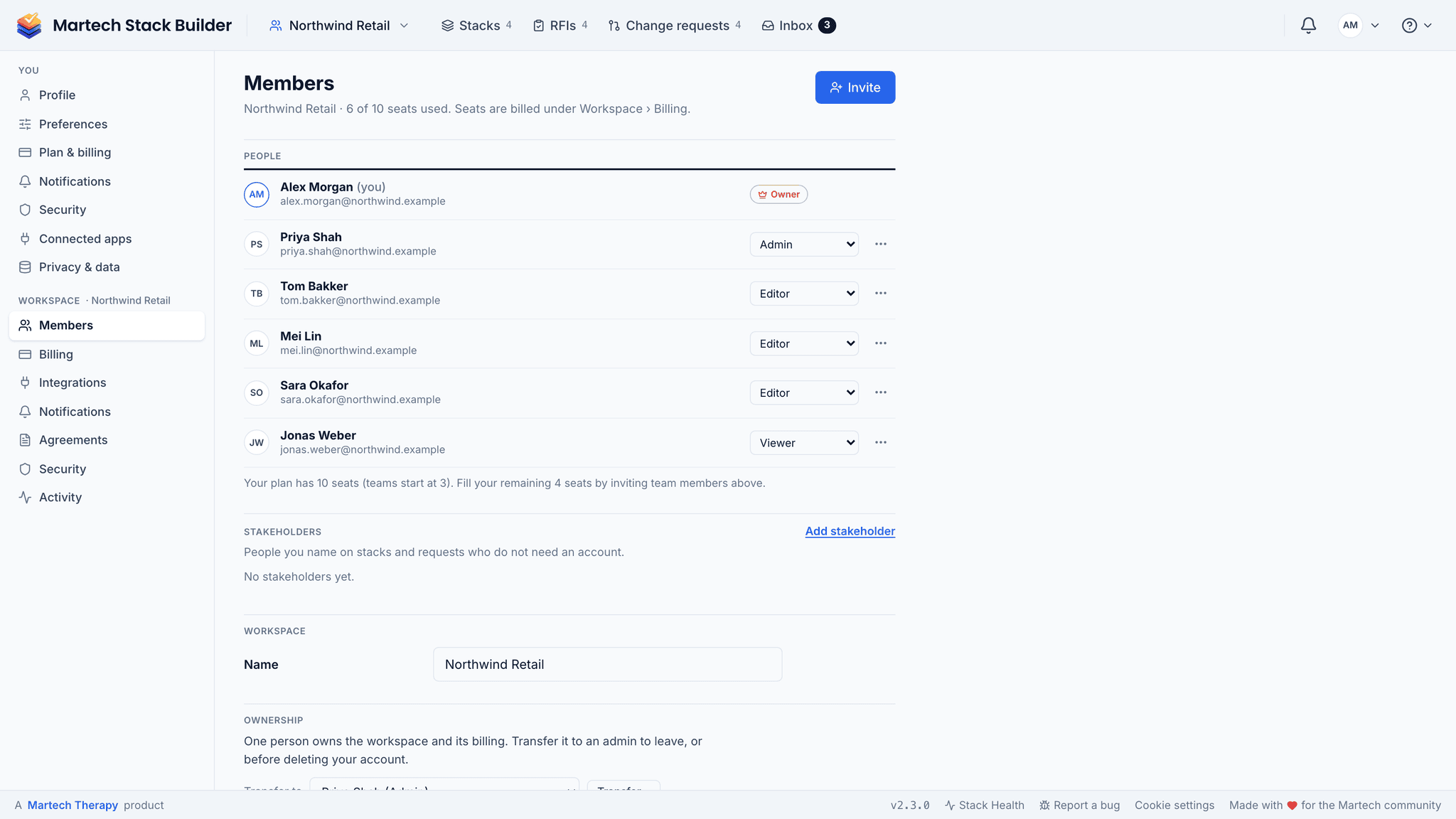Open Preferences in the sidebar

pos(107,124)
